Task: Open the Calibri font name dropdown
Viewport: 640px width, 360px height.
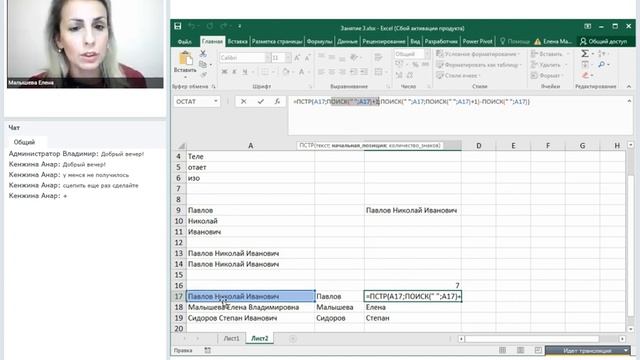Action: (267, 58)
